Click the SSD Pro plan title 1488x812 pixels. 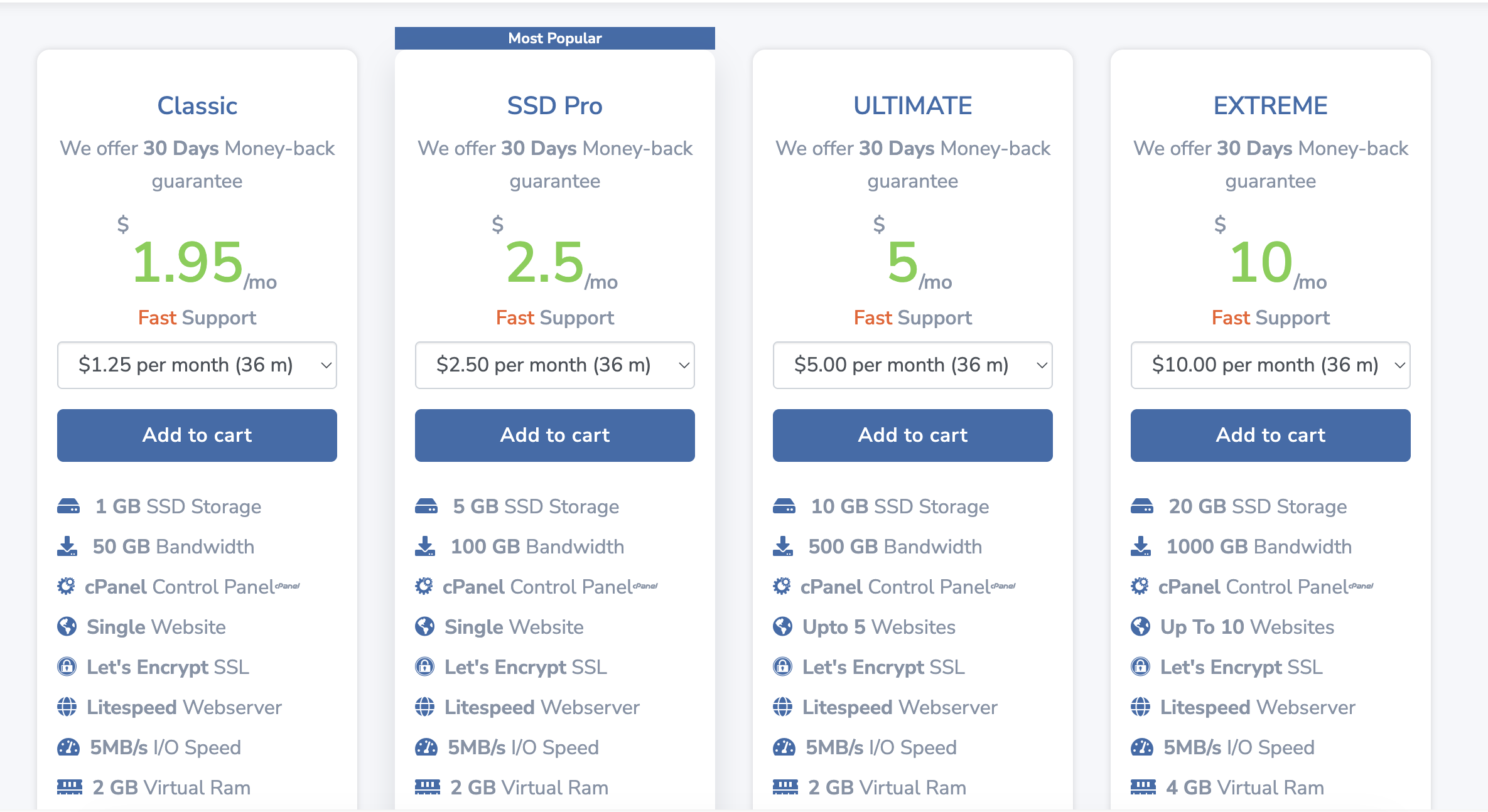point(555,105)
